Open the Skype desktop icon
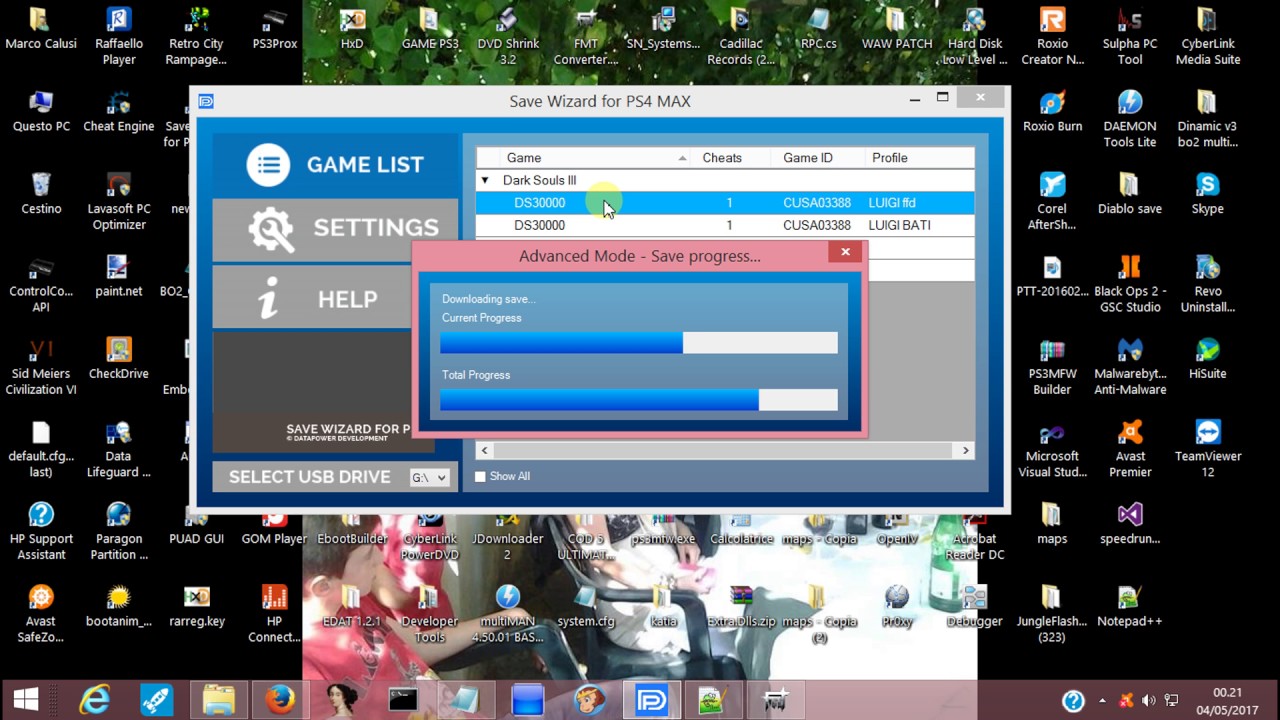1280x720 pixels. (1208, 193)
